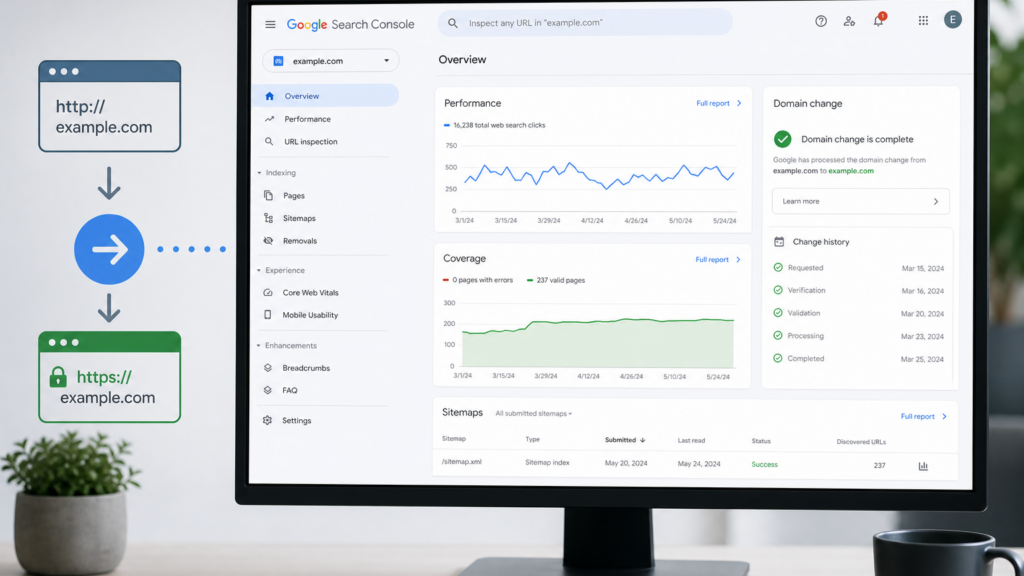Open the notifications bell
1024x576 pixels.
(x=878, y=21)
